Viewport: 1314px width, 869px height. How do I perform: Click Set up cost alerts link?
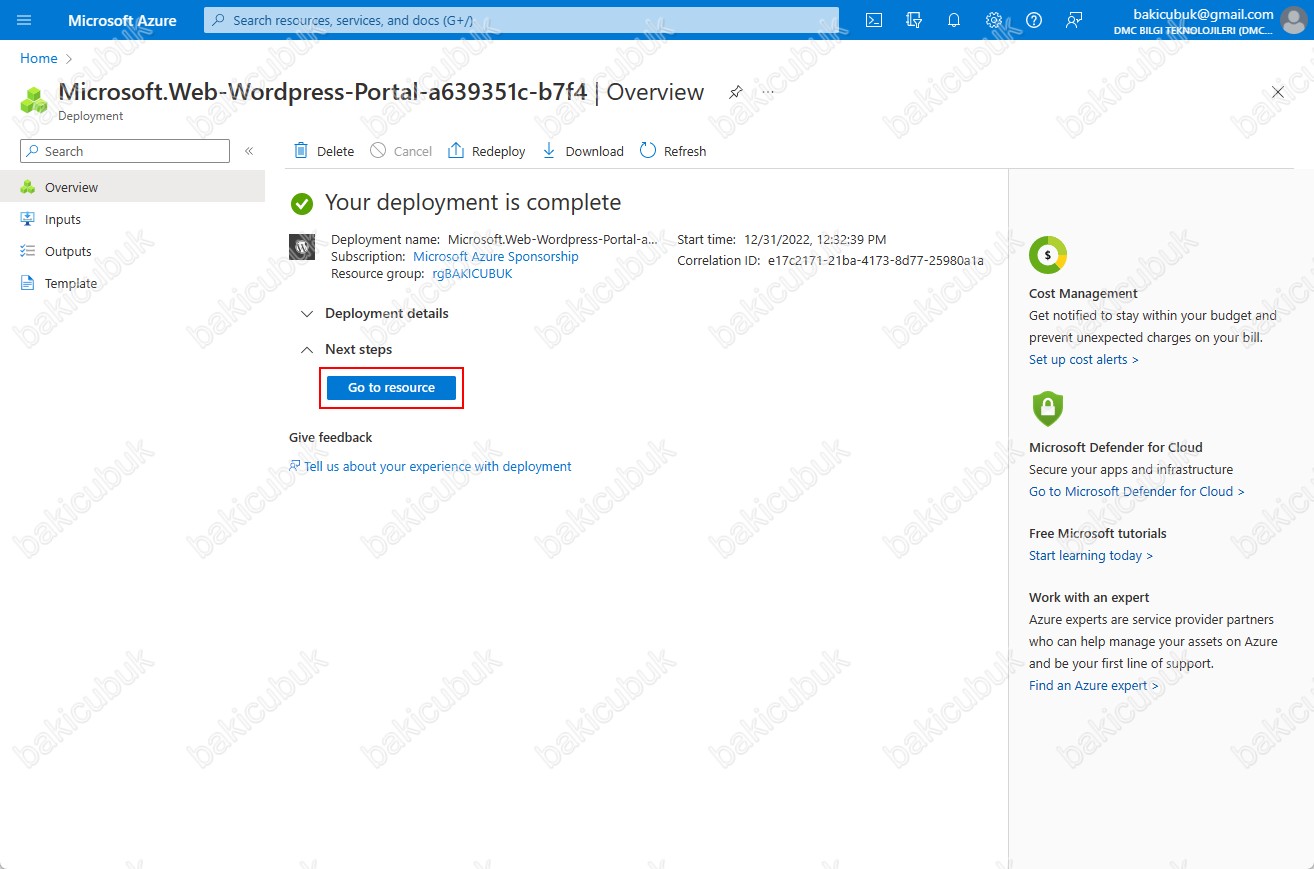click(1084, 359)
